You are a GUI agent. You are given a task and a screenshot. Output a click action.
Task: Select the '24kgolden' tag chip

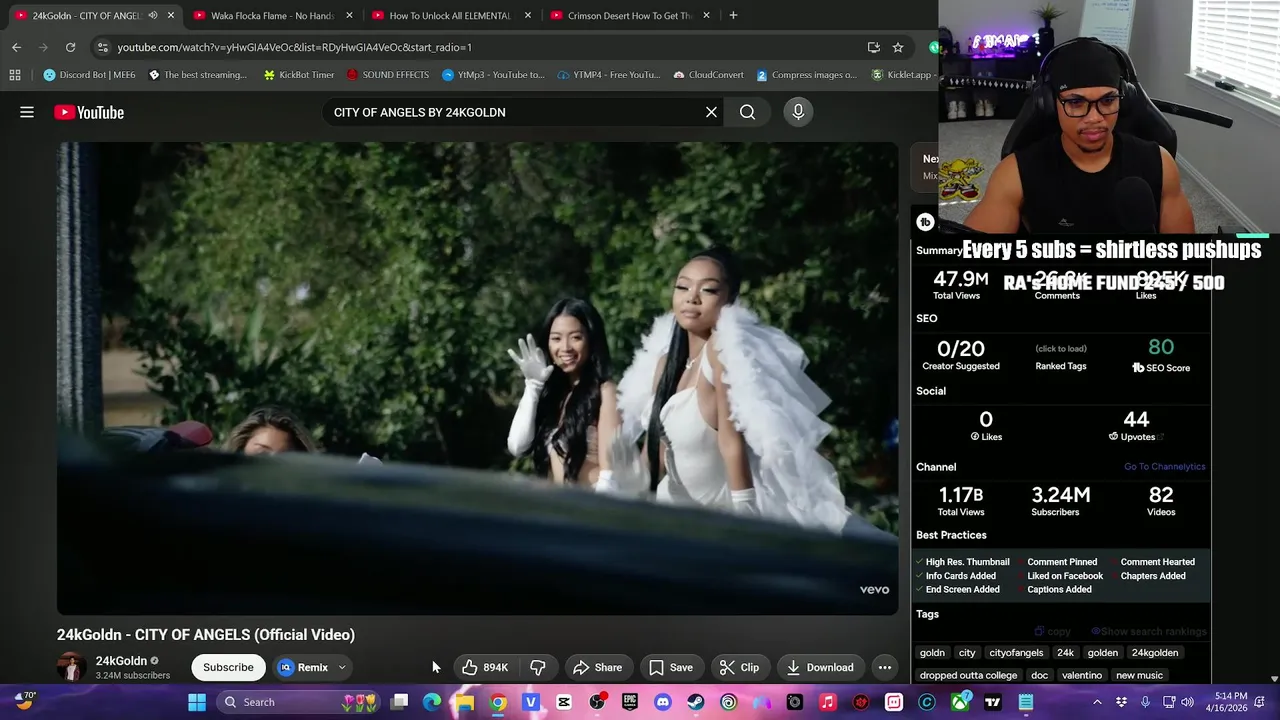click(1155, 653)
